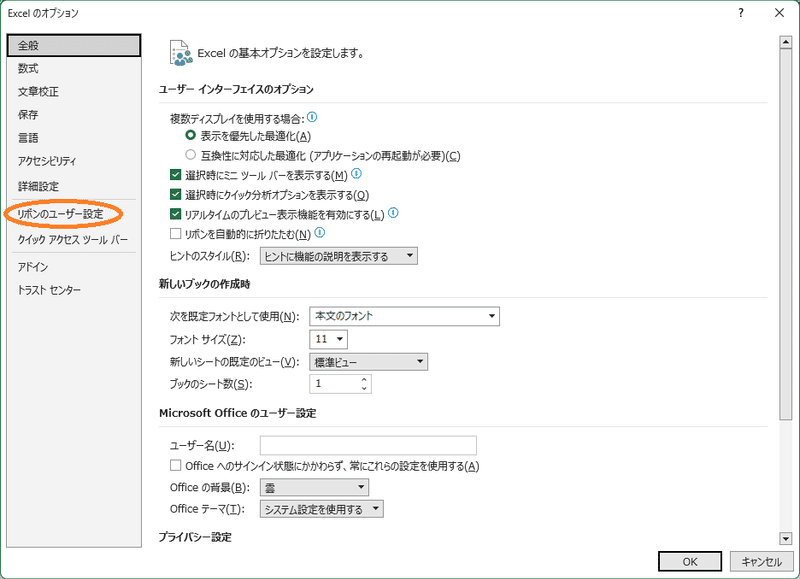Click the ユーザー名 input field

click(368, 445)
